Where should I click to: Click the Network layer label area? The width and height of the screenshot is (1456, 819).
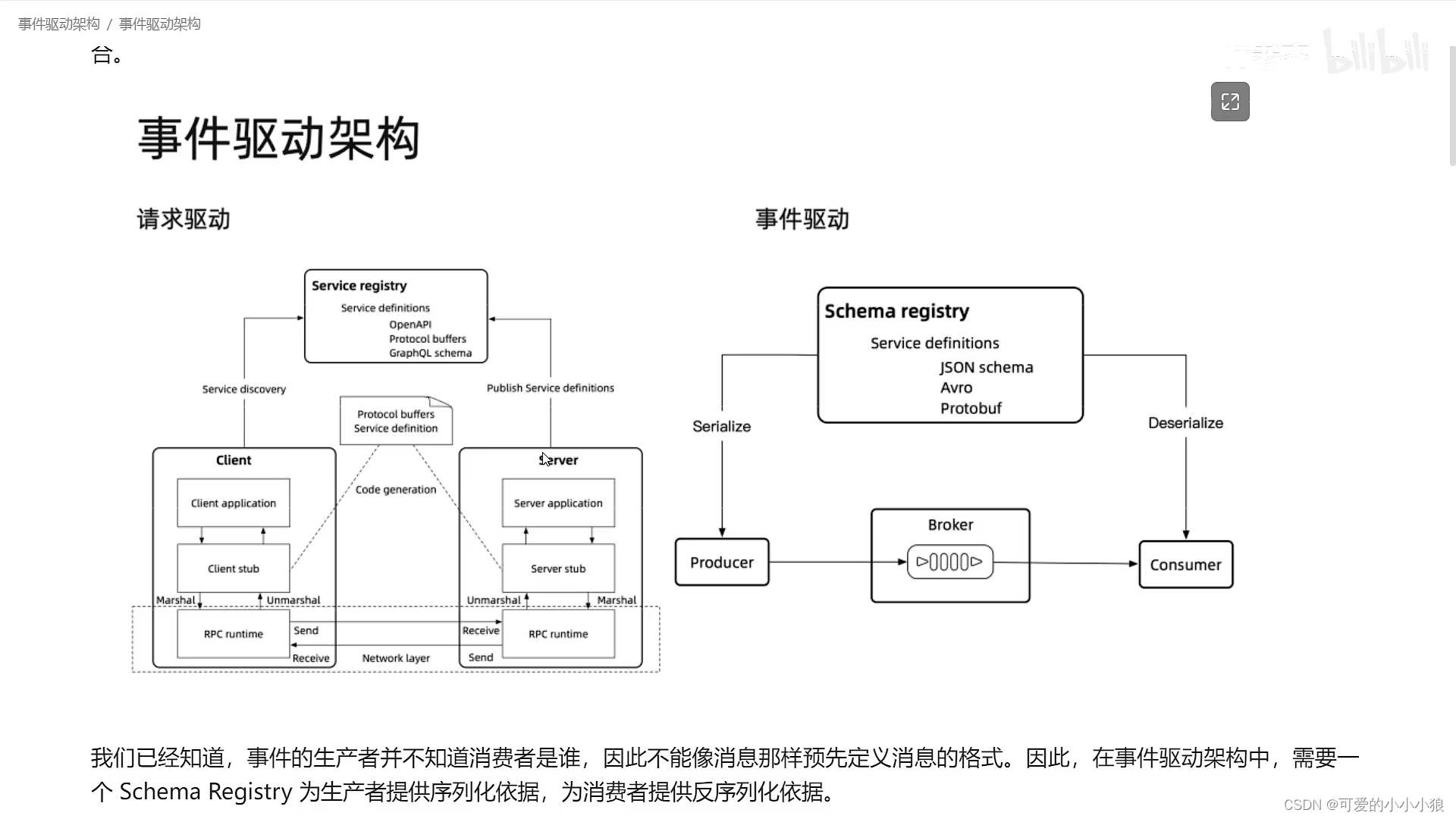[x=395, y=657]
